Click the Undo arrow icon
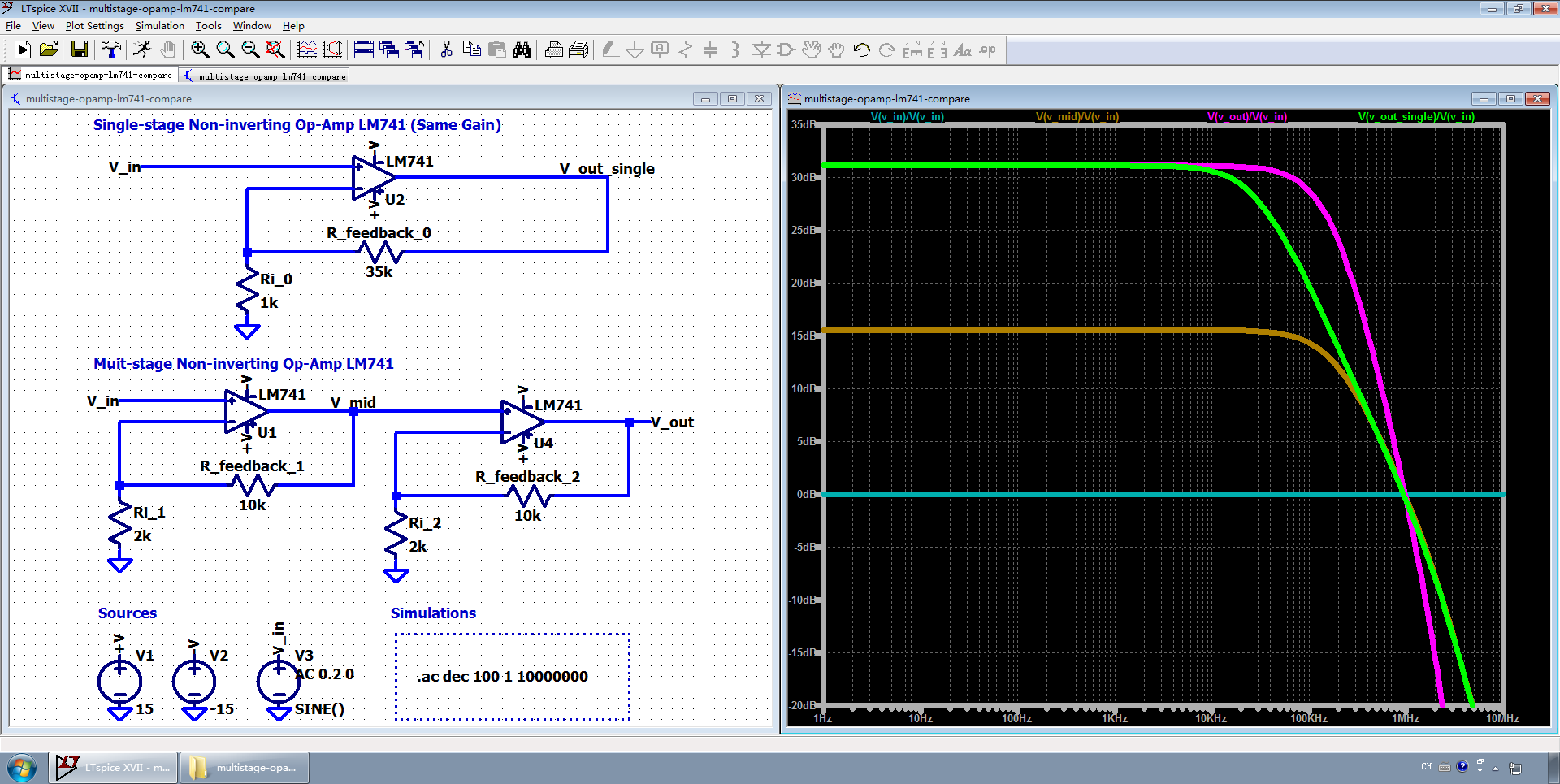1560x784 pixels. click(861, 50)
